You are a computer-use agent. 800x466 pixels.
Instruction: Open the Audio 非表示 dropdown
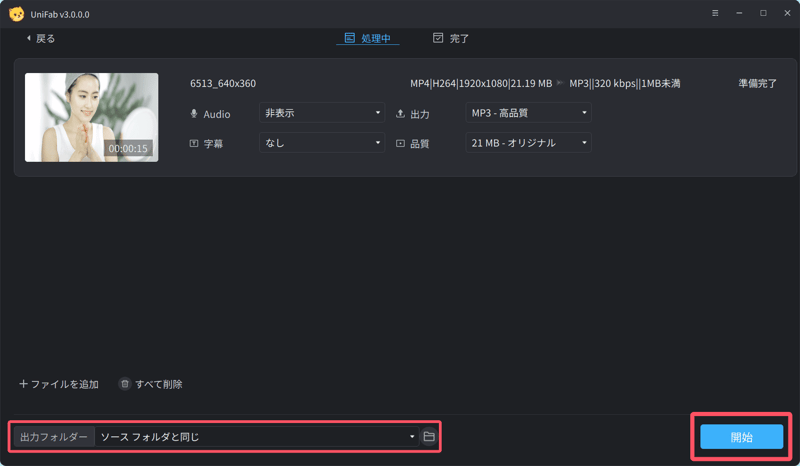(x=321, y=113)
